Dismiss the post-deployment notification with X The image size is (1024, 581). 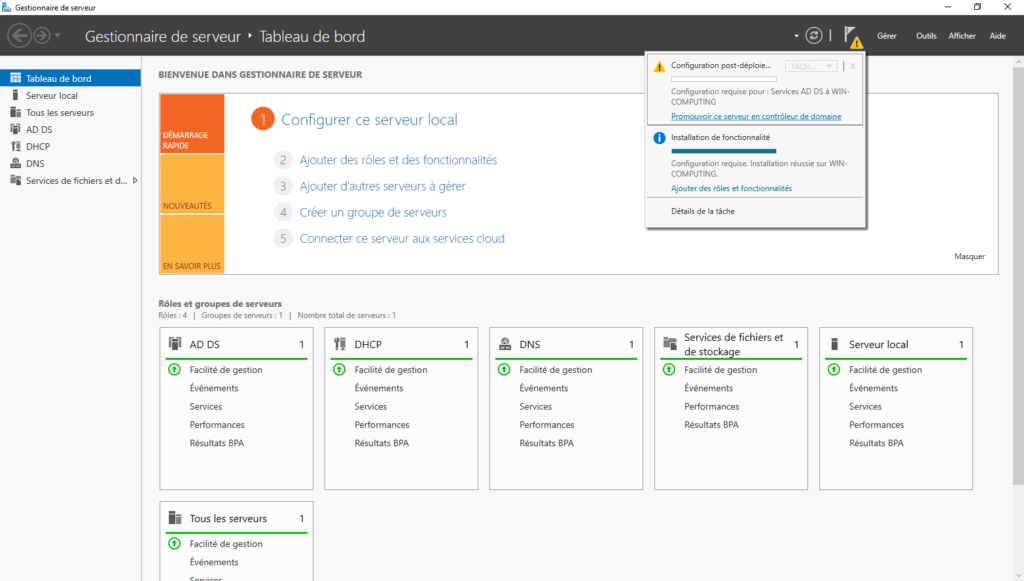[x=853, y=66]
